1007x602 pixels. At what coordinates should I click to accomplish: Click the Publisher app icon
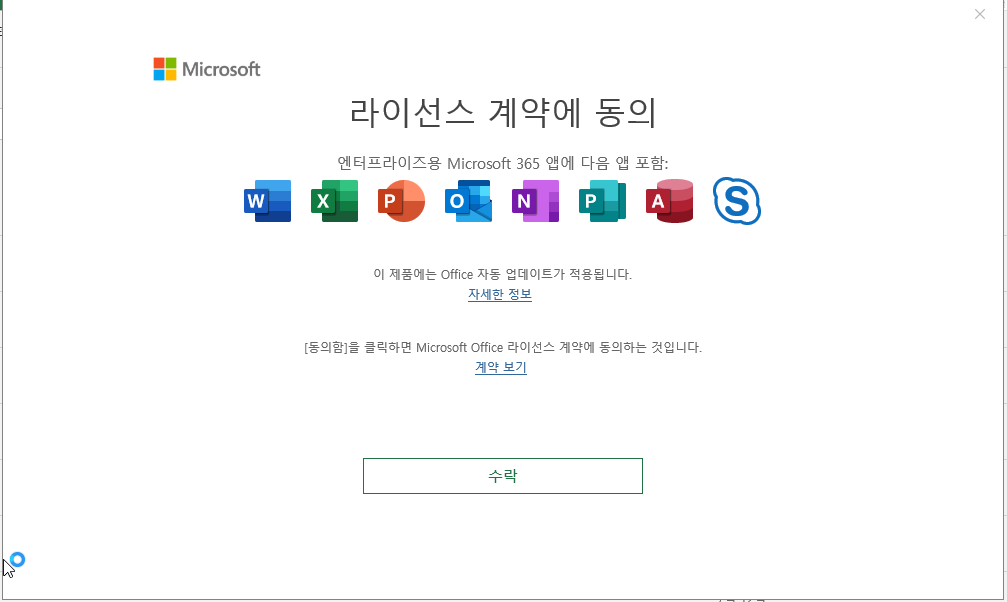pos(602,201)
